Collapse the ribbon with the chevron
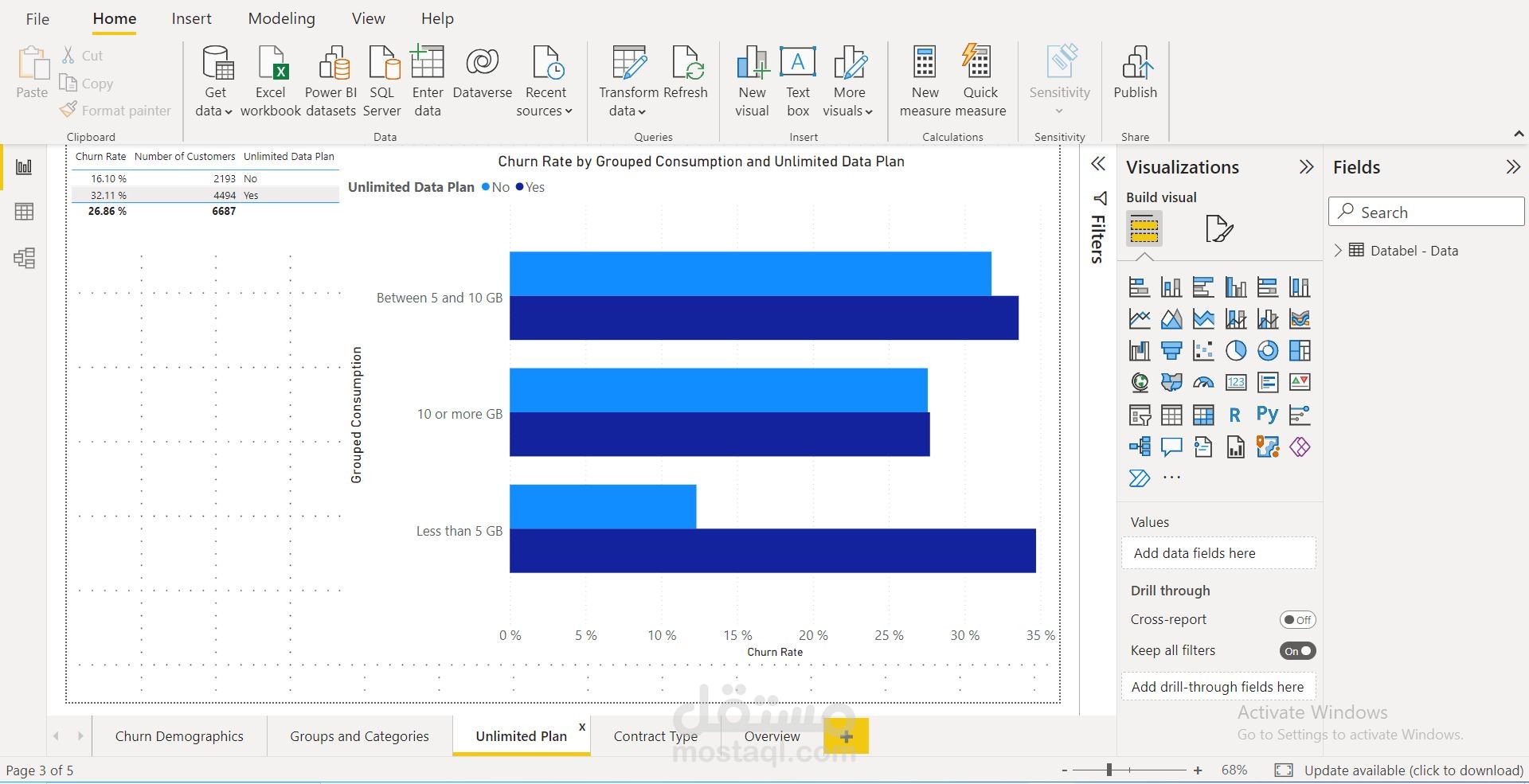Image resolution: width=1529 pixels, height=784 pixels. pos(1519,134)
